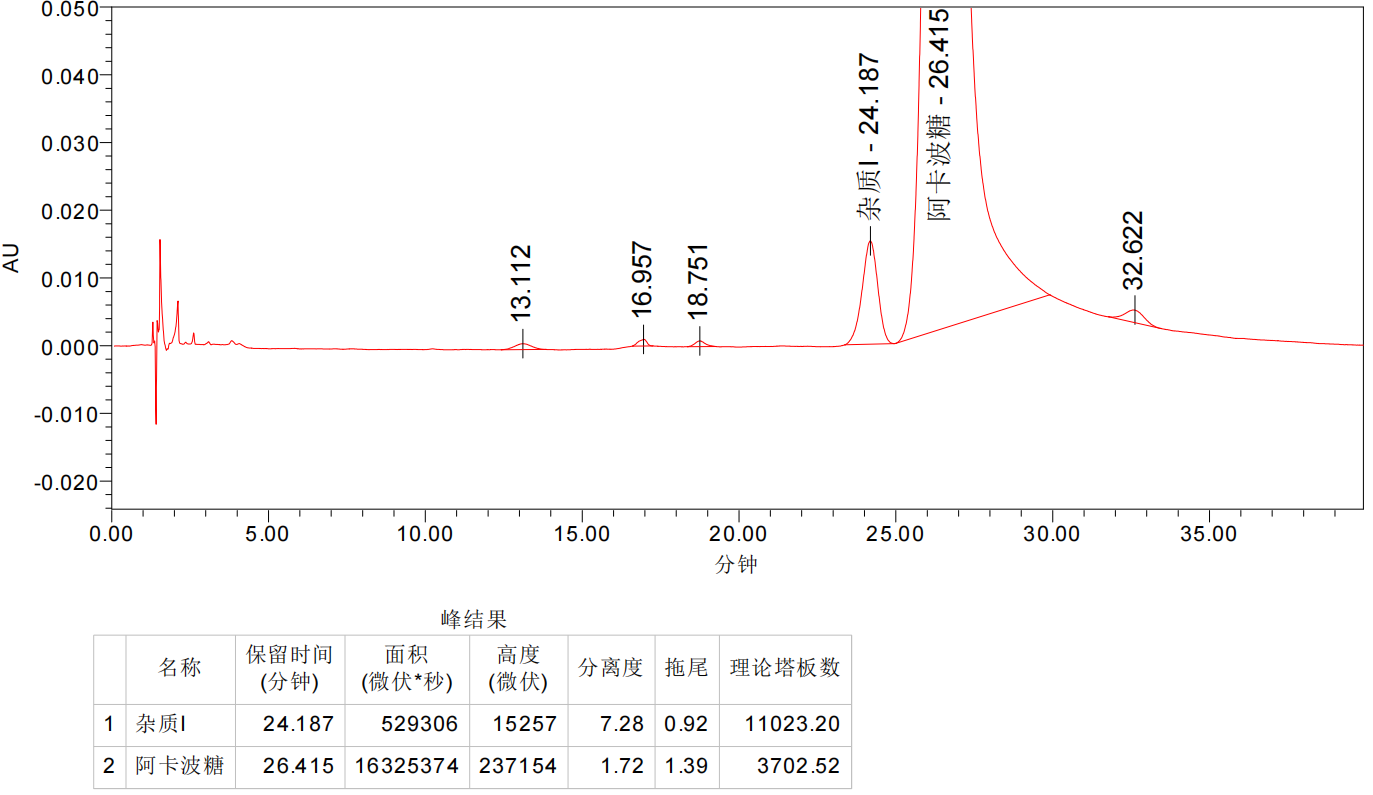The width and height of the screenshot is (1373, 795).
Task: Click the AU y-axis label
Action: pyautogui.click(x=12, y=258)
